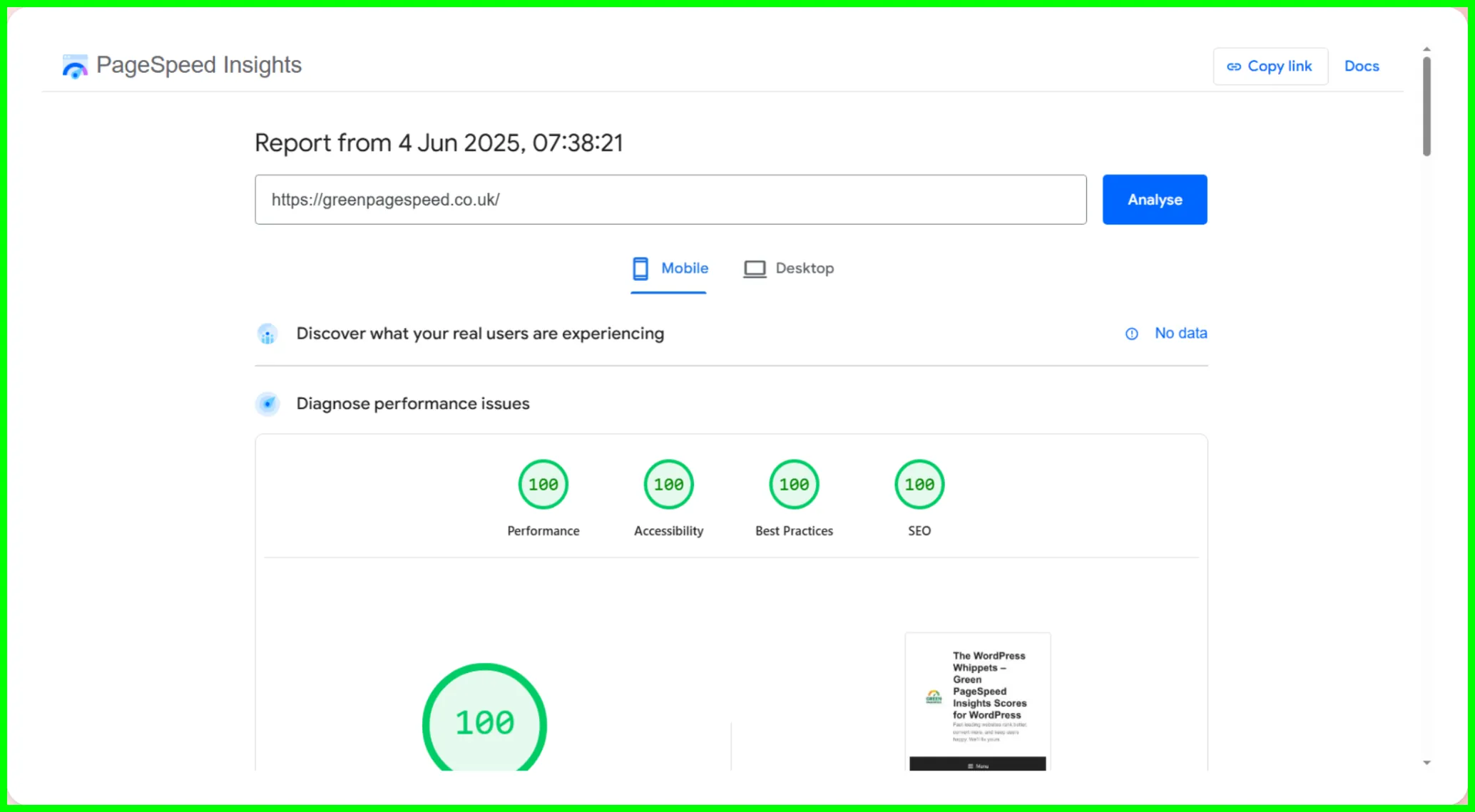Jump to the Best Practices score gauge
This screenshot has height=812, width=1475.
pyautogui.click(x=794, y=485)
